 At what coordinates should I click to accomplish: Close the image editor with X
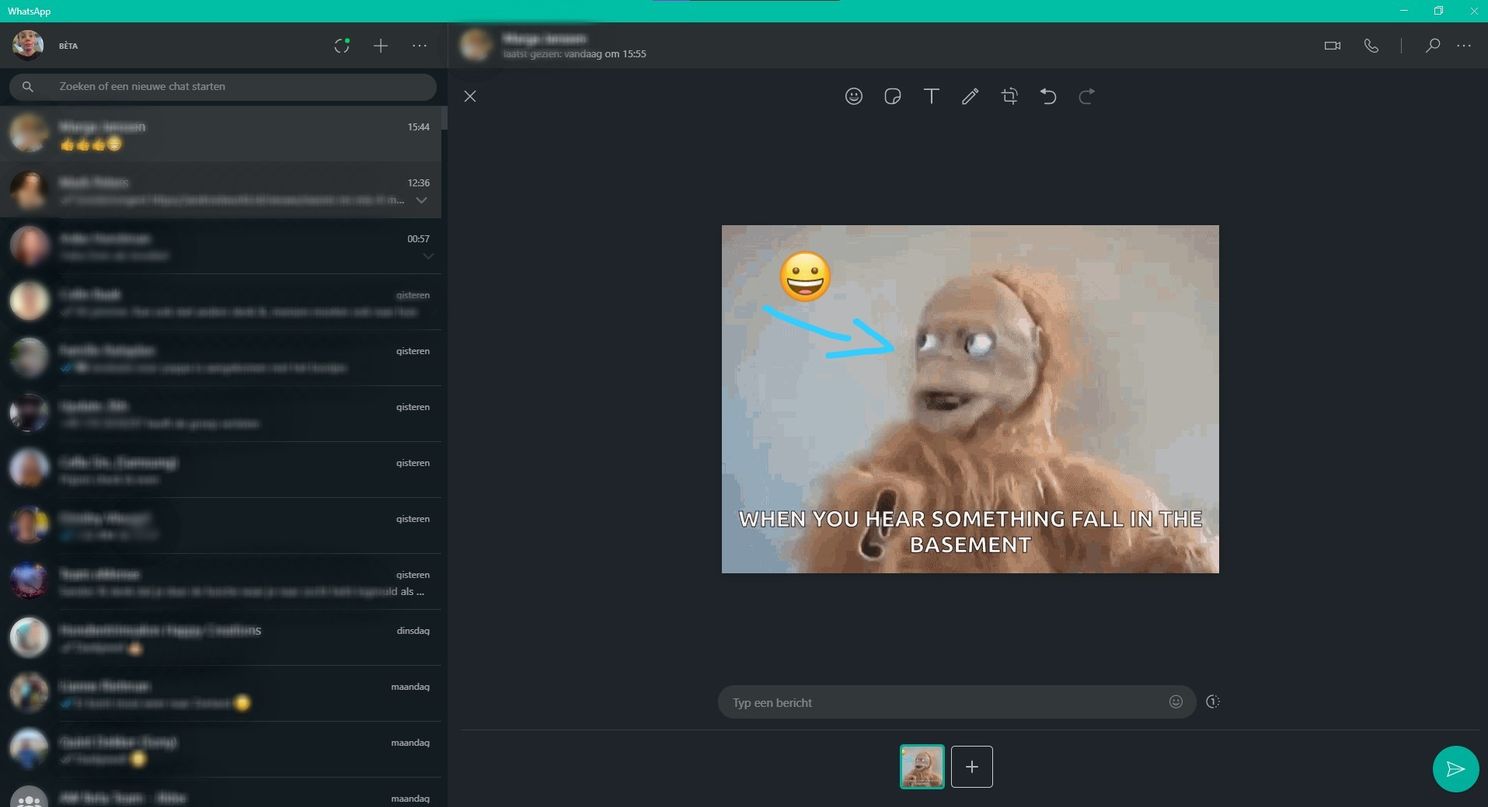click(x=470, y=96)
